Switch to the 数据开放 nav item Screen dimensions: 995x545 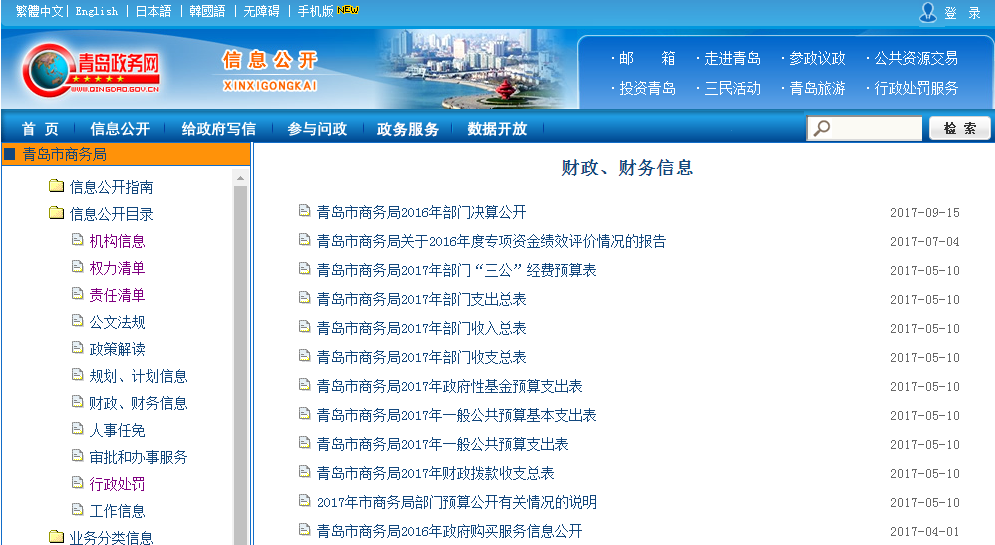497,129
